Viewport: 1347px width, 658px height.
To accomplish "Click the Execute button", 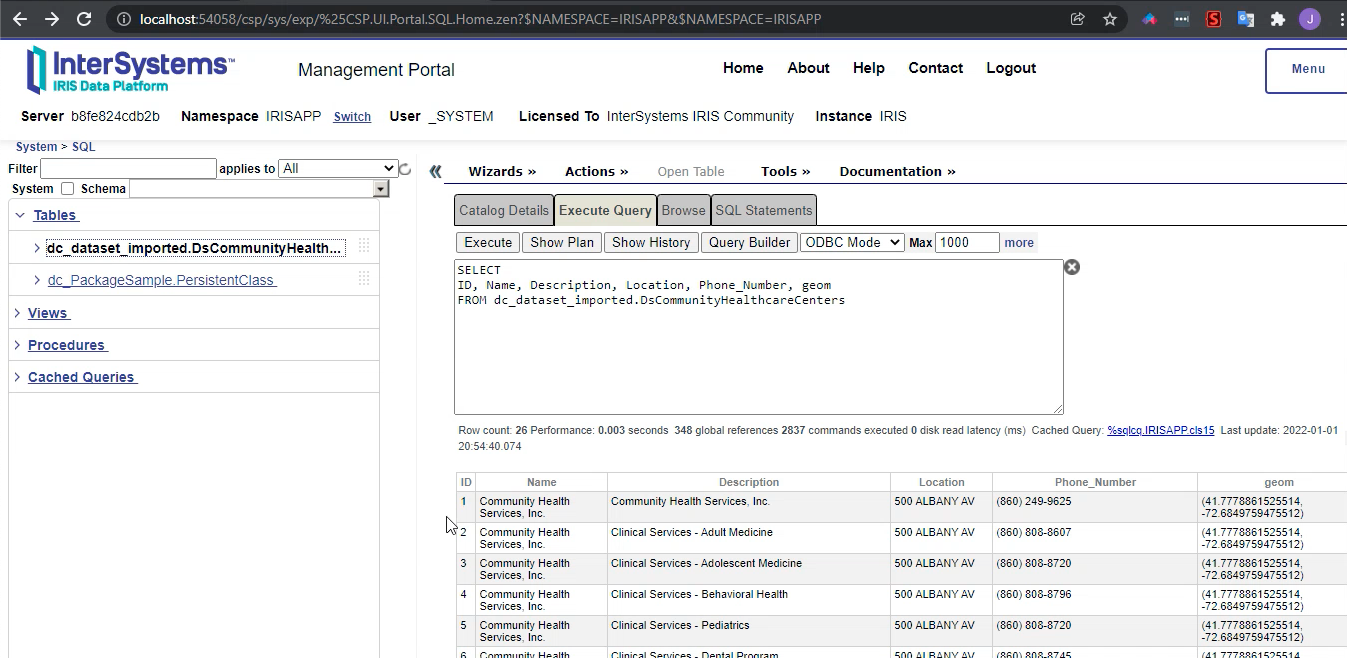I will coord(488,242).
